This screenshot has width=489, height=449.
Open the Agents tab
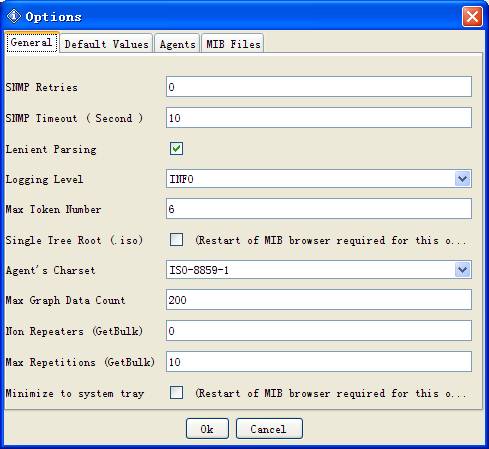click(x=177, y=44)
